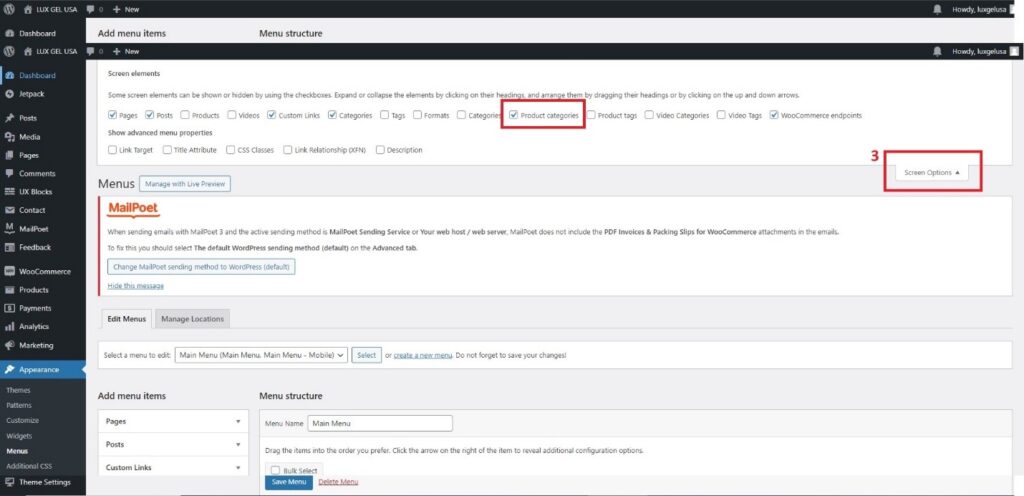Image resolution: width=1024 pixels, height=496 pixels.
Task: Click the Comments bubble sidebar icon
Action: coord(10,173)
